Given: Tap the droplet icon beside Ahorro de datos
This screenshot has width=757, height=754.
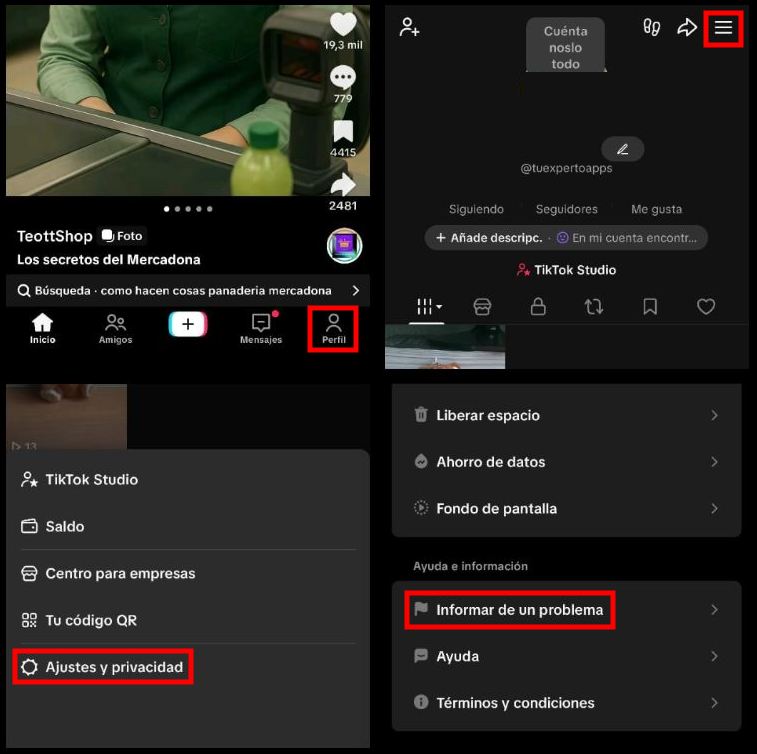Looking at the screenshot, I should (421, 461).
